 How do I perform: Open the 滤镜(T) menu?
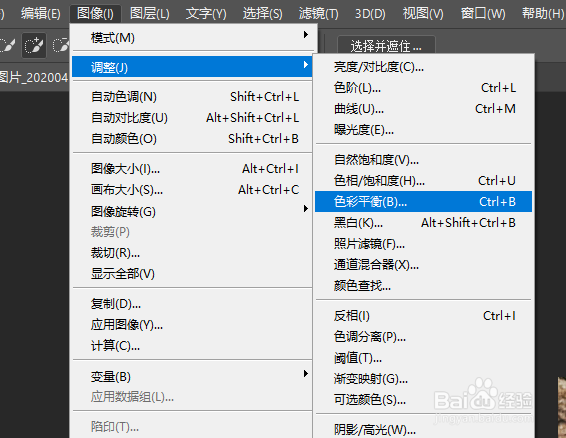click(x=318, y=14)
